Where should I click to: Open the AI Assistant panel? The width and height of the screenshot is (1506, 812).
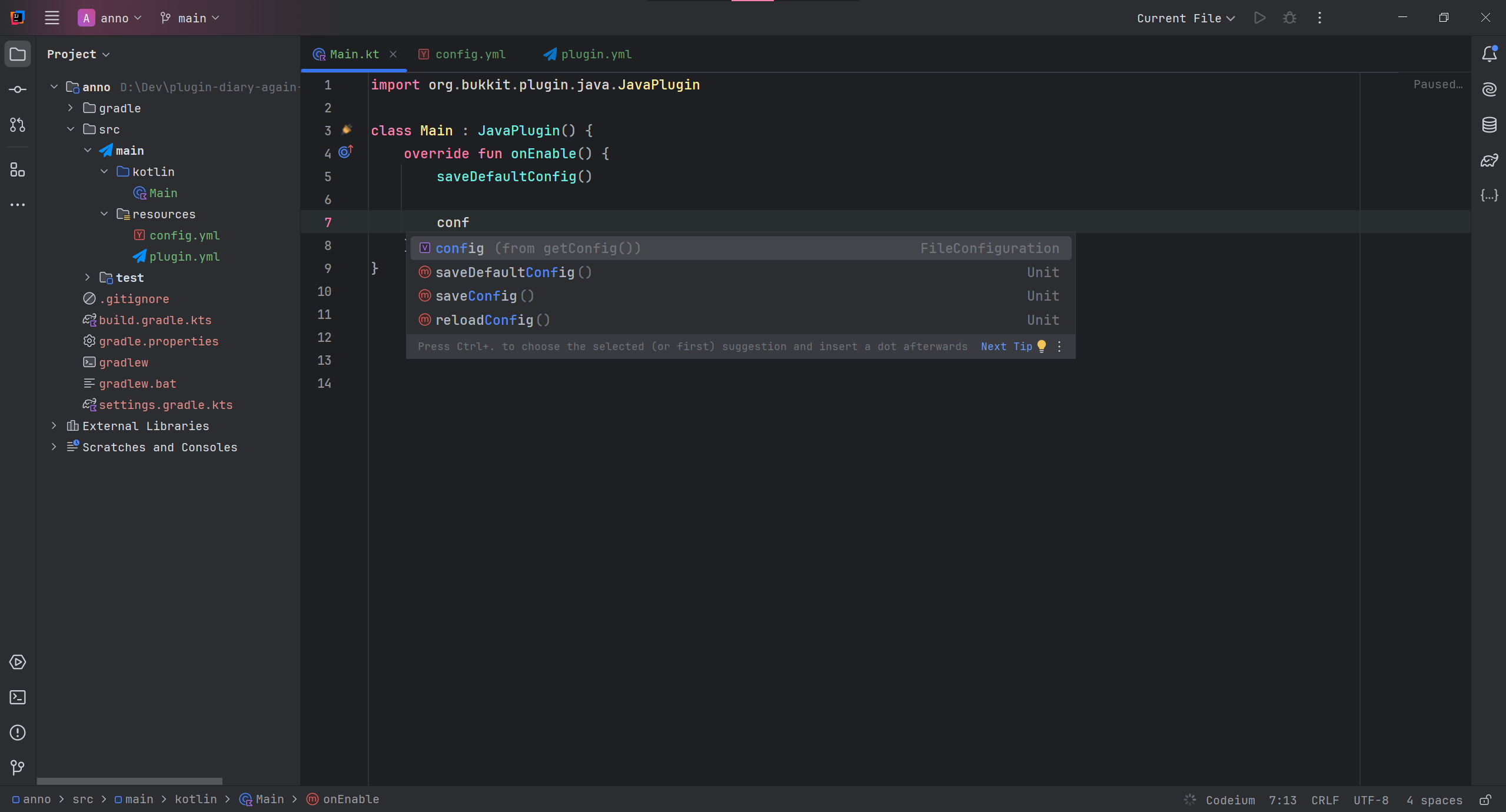click(1488, 89)
